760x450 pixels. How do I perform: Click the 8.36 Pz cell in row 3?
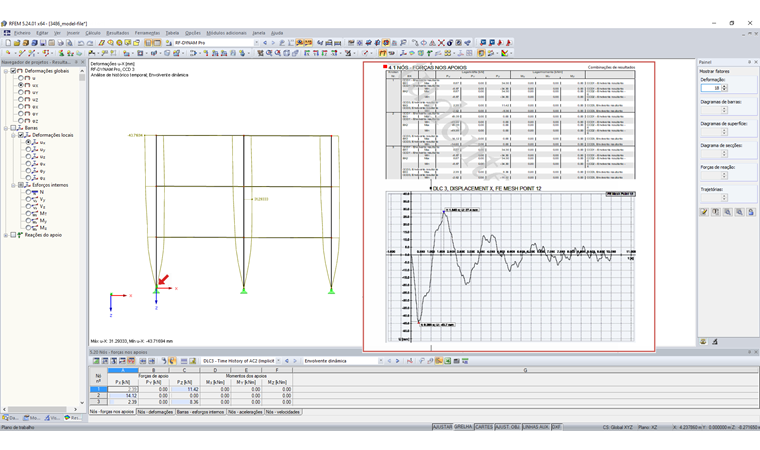(185, 402)
